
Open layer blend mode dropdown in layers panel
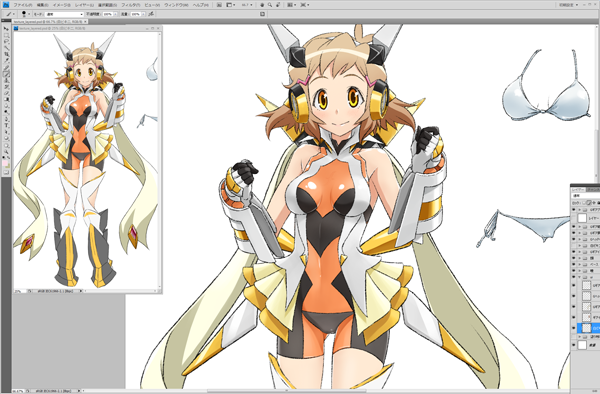click(585, 196)
